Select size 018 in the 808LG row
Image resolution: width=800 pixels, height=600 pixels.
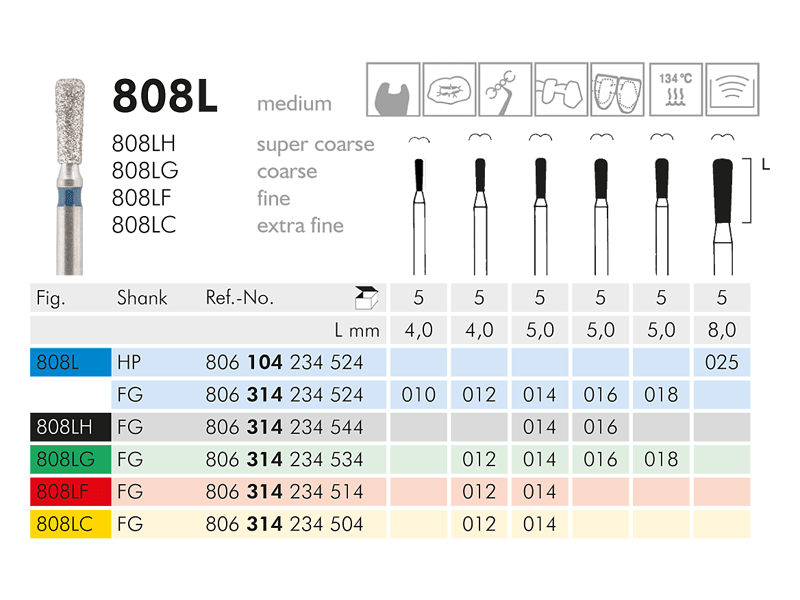pyautogui.click(x=661, y=459)
